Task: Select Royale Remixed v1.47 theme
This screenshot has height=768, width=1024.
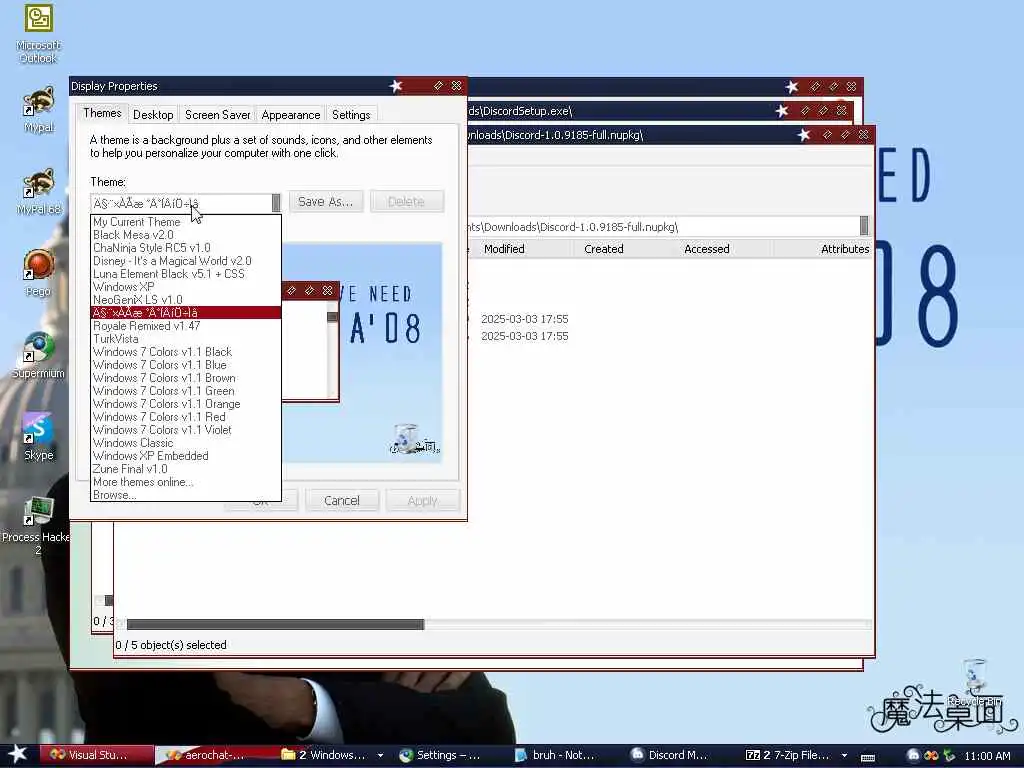Action: pos(185,326)
